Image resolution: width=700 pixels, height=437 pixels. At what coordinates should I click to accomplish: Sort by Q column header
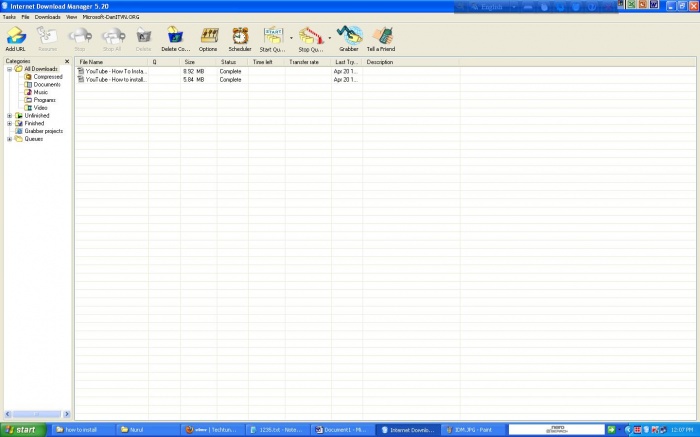(x=164, y=62)
